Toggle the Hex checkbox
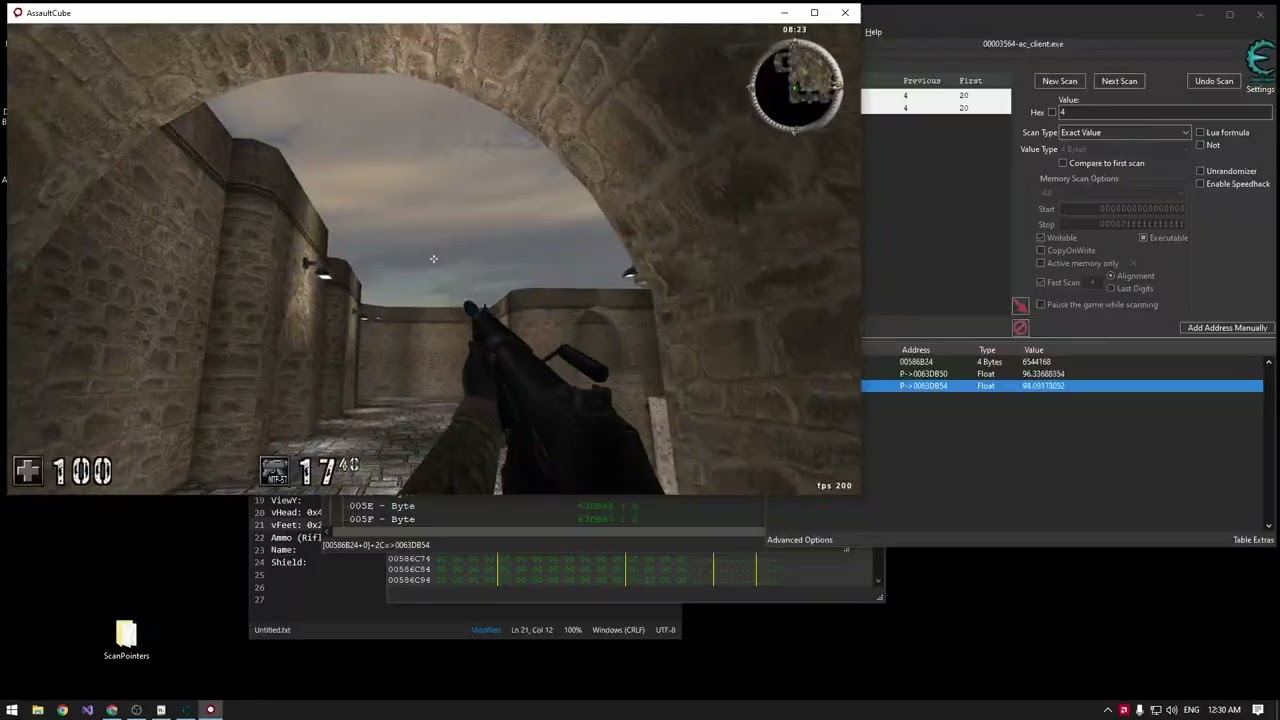Viewport: 1280px width, 720px height. pyautogui.click(x=1051, y=113)
